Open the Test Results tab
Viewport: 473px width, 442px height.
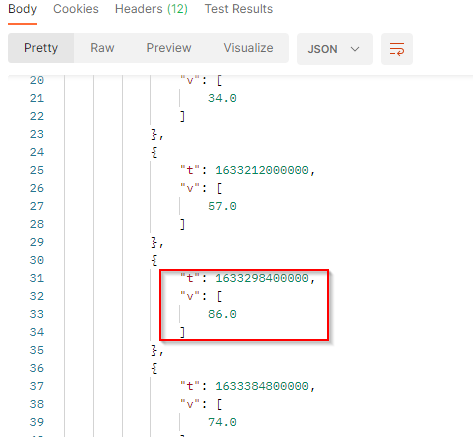tap(239, 9)
